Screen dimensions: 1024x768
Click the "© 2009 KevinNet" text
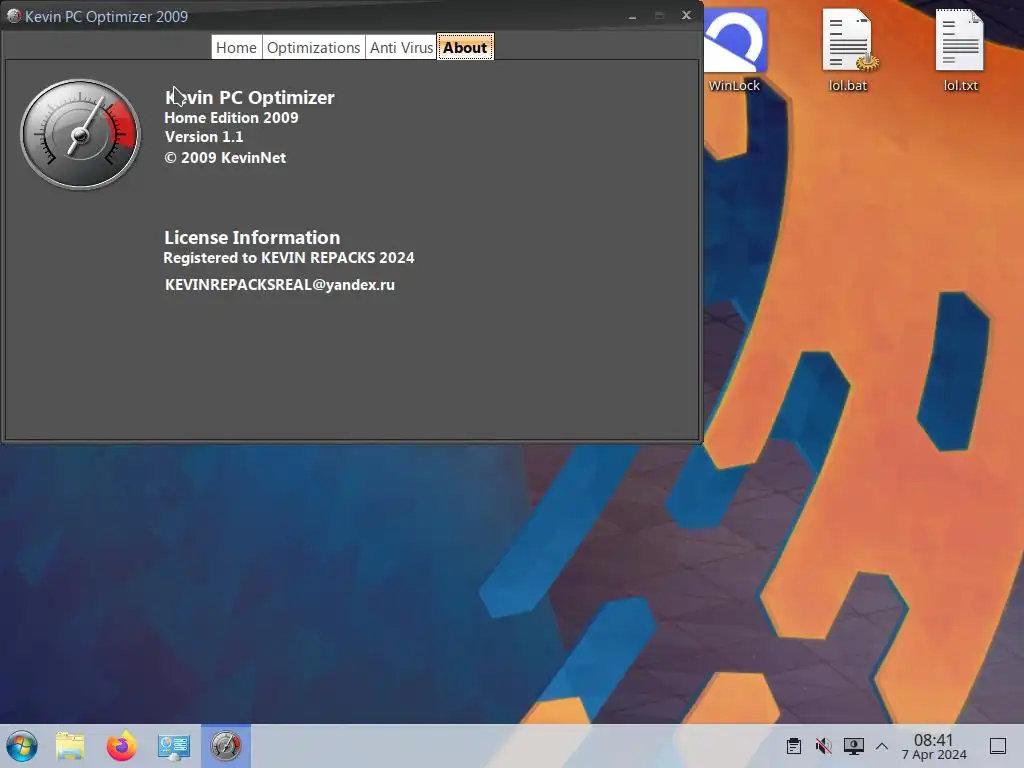click(x=225, y=157)
